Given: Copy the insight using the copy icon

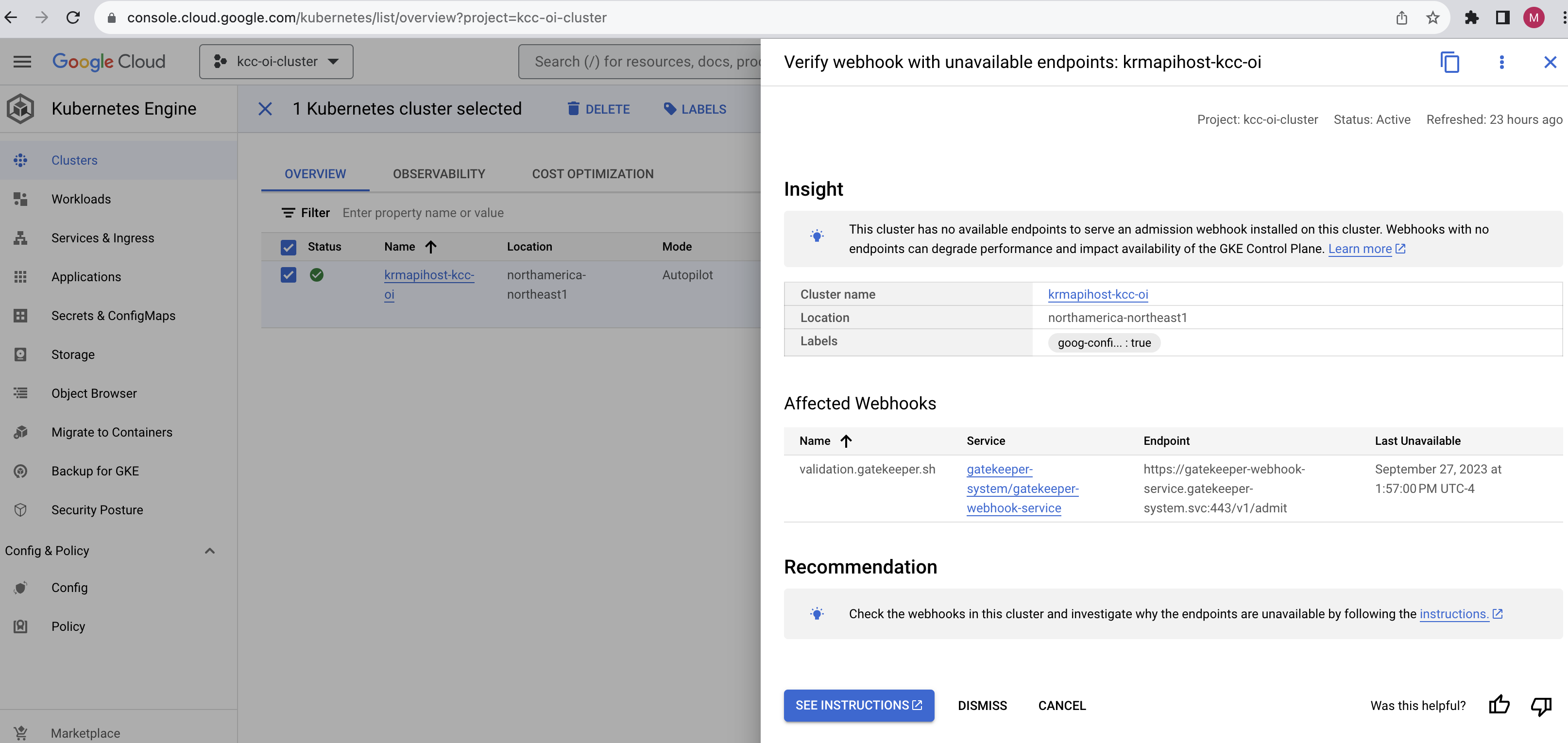Looking at the screenshot, I should pyautogui.click(x=1450, y=62).
